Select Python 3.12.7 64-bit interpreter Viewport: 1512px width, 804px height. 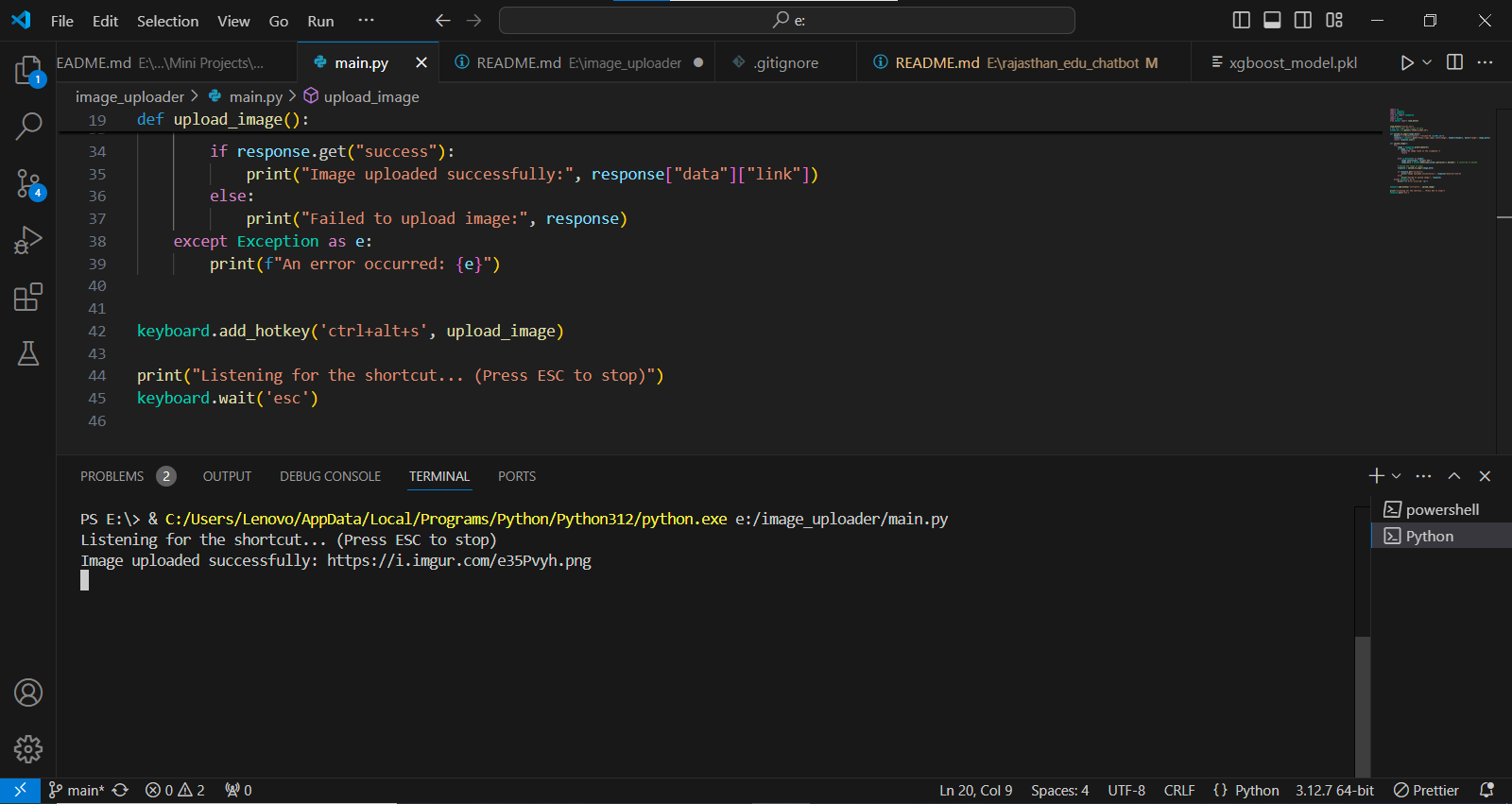(x=1334, y=790)
